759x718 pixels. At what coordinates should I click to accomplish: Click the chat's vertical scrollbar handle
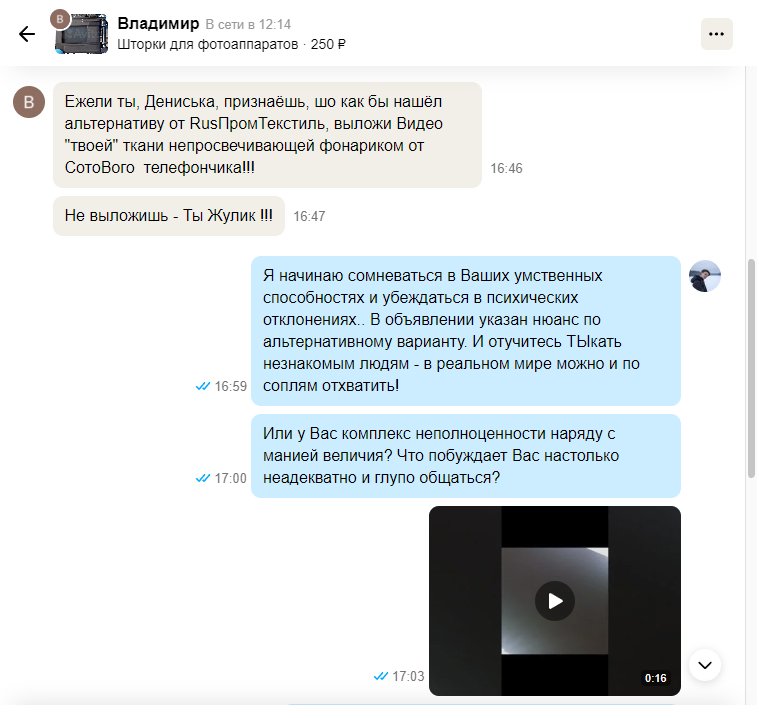click(751, 368)
